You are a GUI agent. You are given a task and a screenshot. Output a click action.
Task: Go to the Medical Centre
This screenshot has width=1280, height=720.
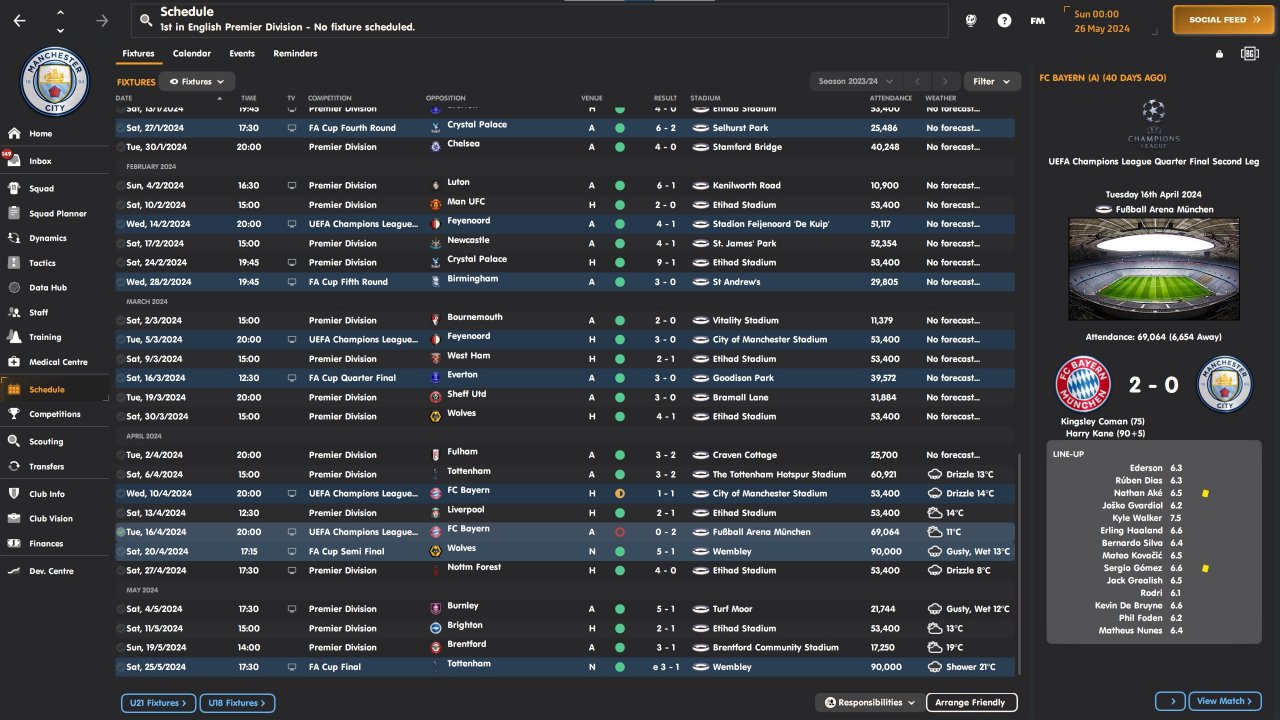pos(58,362)
